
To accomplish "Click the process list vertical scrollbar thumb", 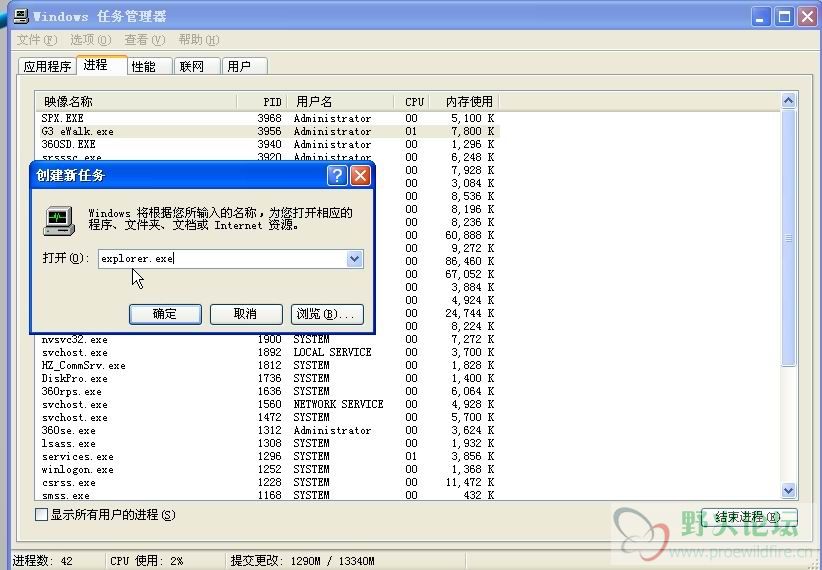I will tap(788, 238).
